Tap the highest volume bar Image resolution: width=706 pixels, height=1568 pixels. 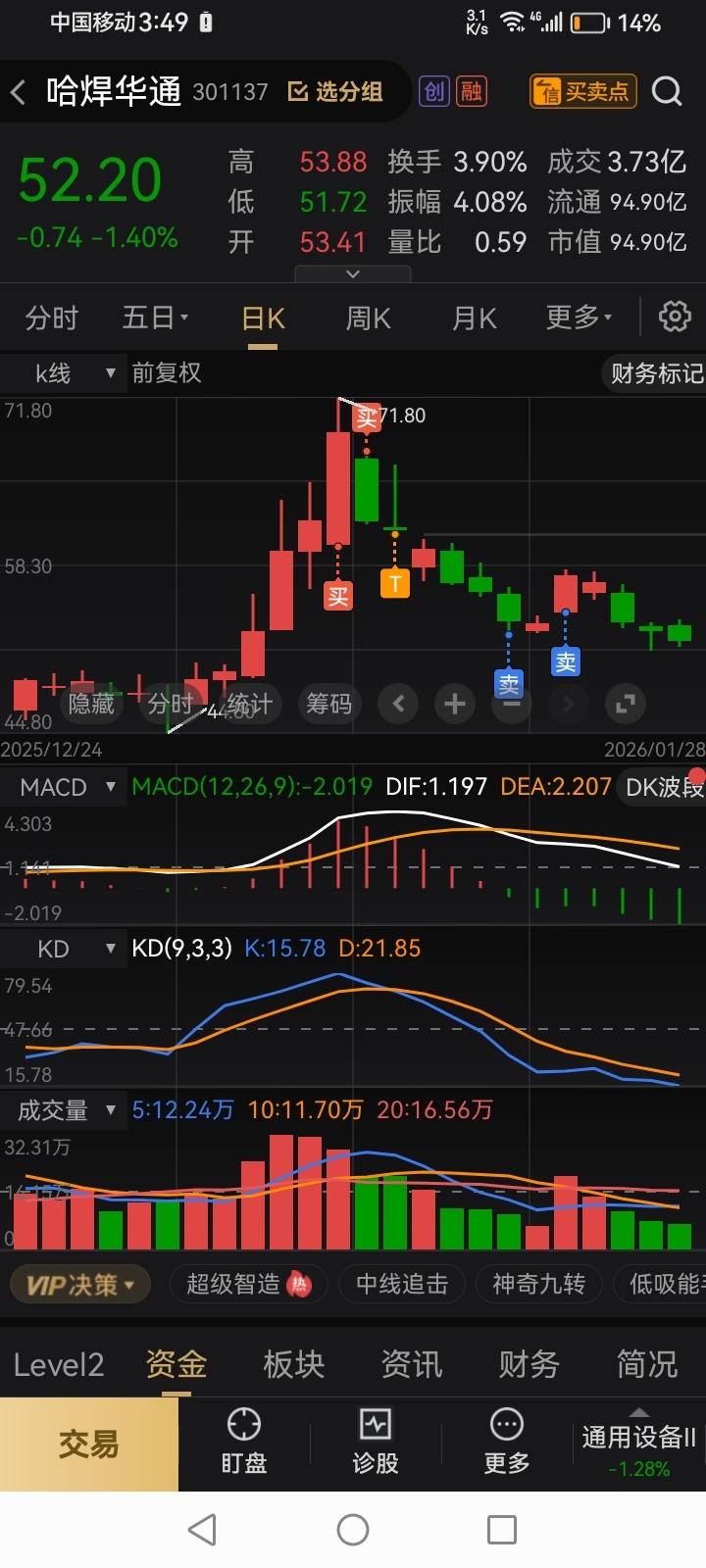pyautogui.click(x=281, y=1192)
